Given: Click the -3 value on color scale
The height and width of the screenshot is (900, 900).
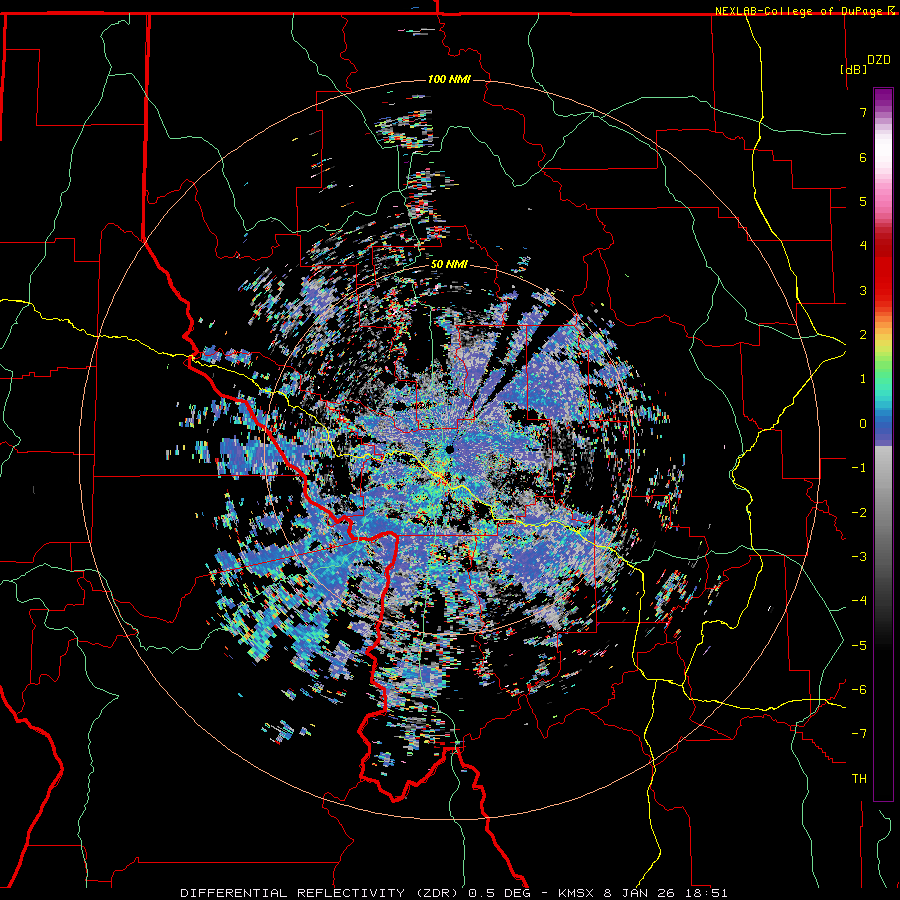Looking at the screenshot, I should coord(859,557).
